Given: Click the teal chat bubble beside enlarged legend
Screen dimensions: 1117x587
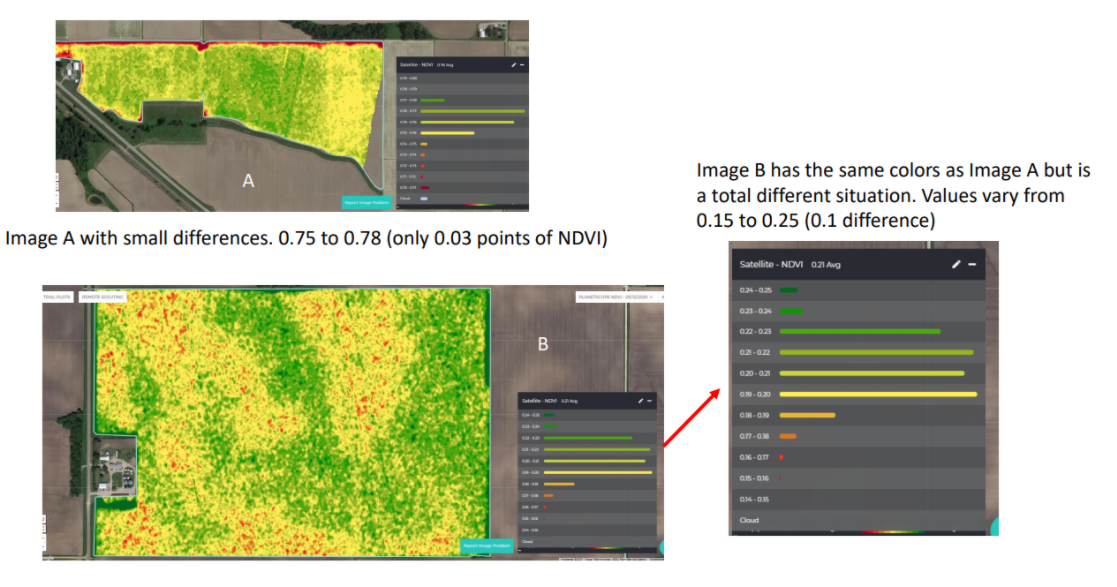Looking at the screenshot, I should pyautogui.click(x=994, y=526).
